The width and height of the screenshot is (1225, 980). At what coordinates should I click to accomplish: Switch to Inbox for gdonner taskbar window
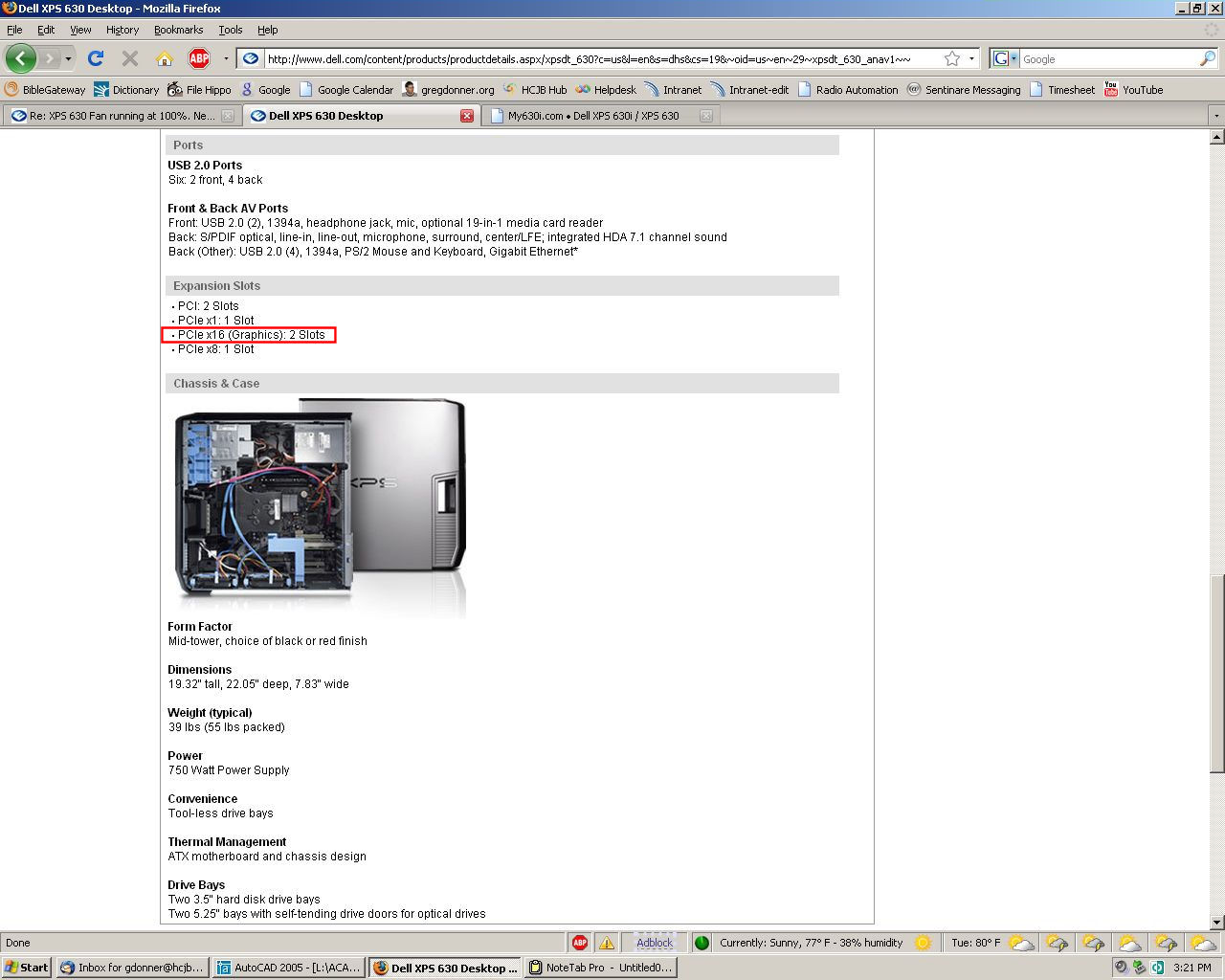131,968
